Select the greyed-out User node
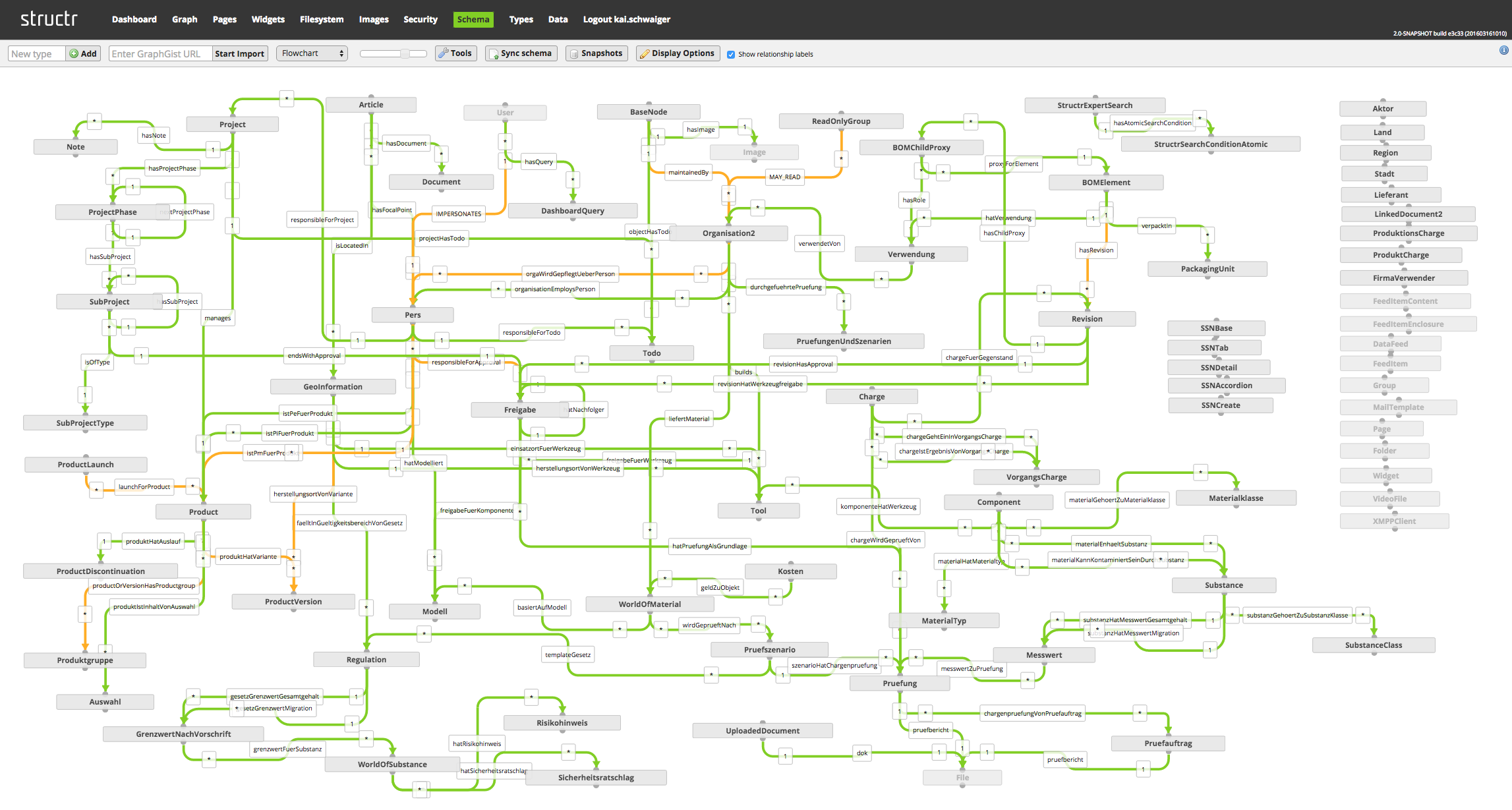This screenshot has height=810, width=1512. 505,112
